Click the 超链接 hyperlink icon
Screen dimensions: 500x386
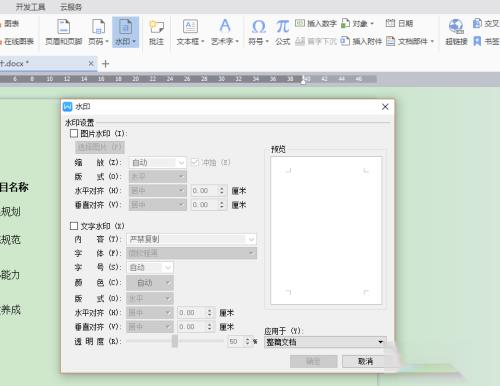(456, 32)
